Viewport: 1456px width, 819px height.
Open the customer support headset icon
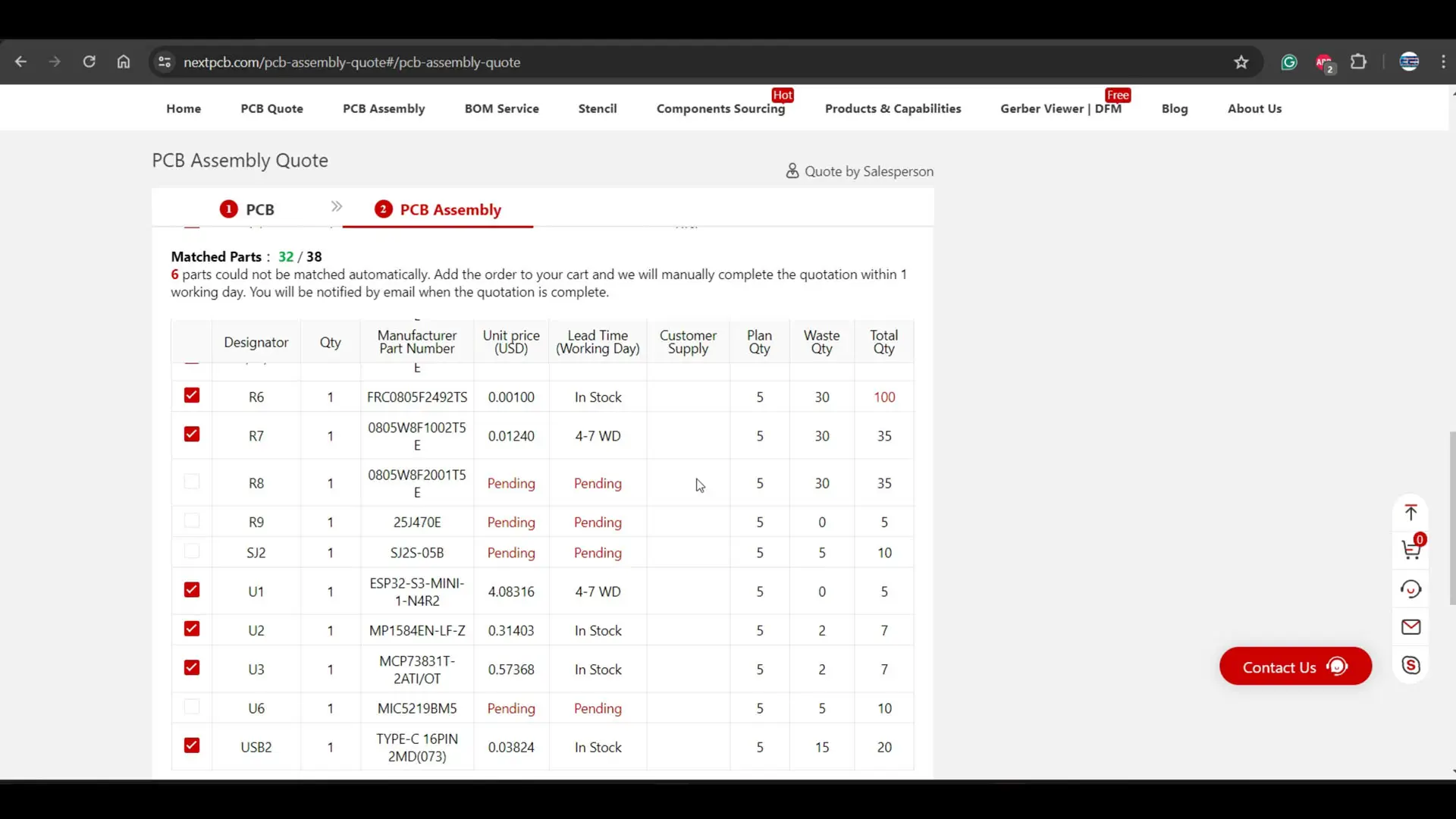click(1410, 589)
